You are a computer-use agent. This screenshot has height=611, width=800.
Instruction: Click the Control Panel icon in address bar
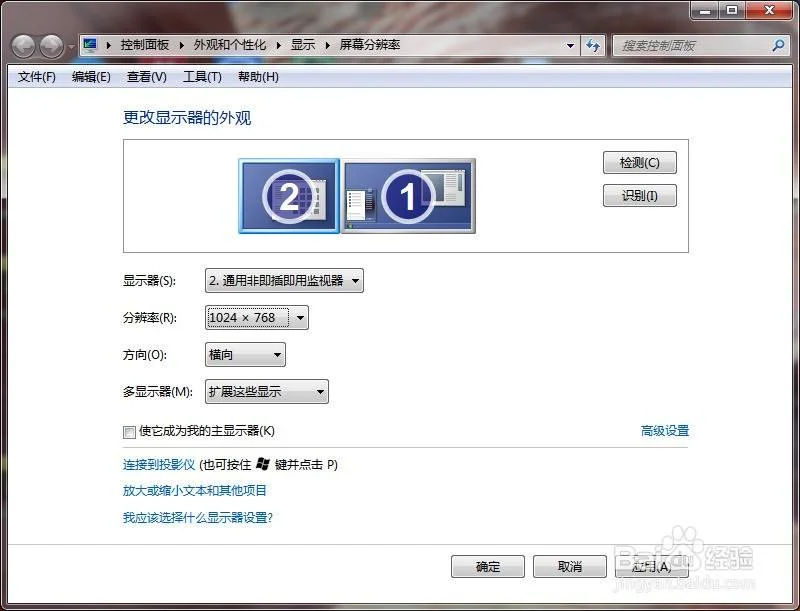click(90, 45)
